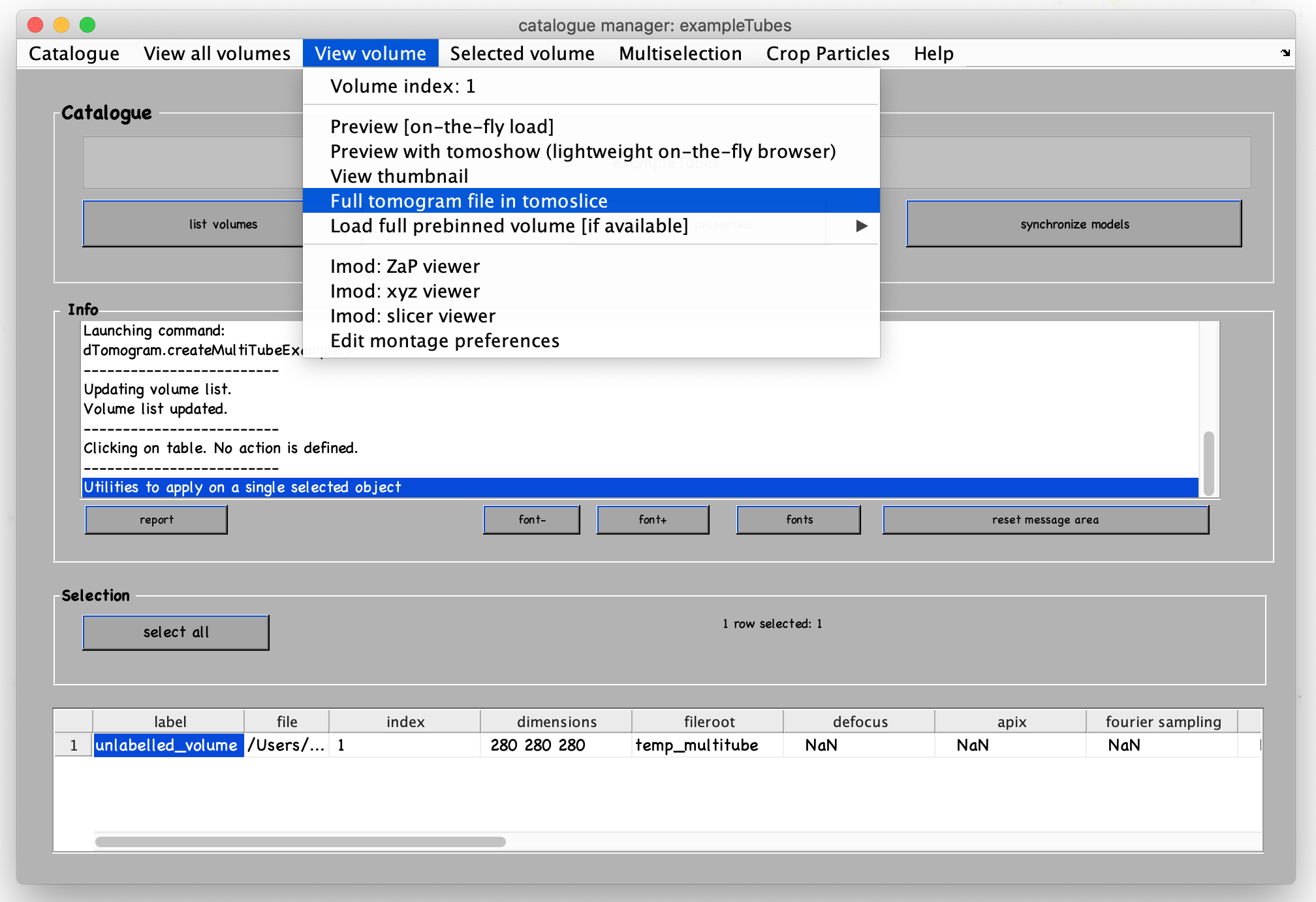Screen dimensions: 1316x902
Task: Launch Imod: ZaP viewer
Action: pos(591,266)
